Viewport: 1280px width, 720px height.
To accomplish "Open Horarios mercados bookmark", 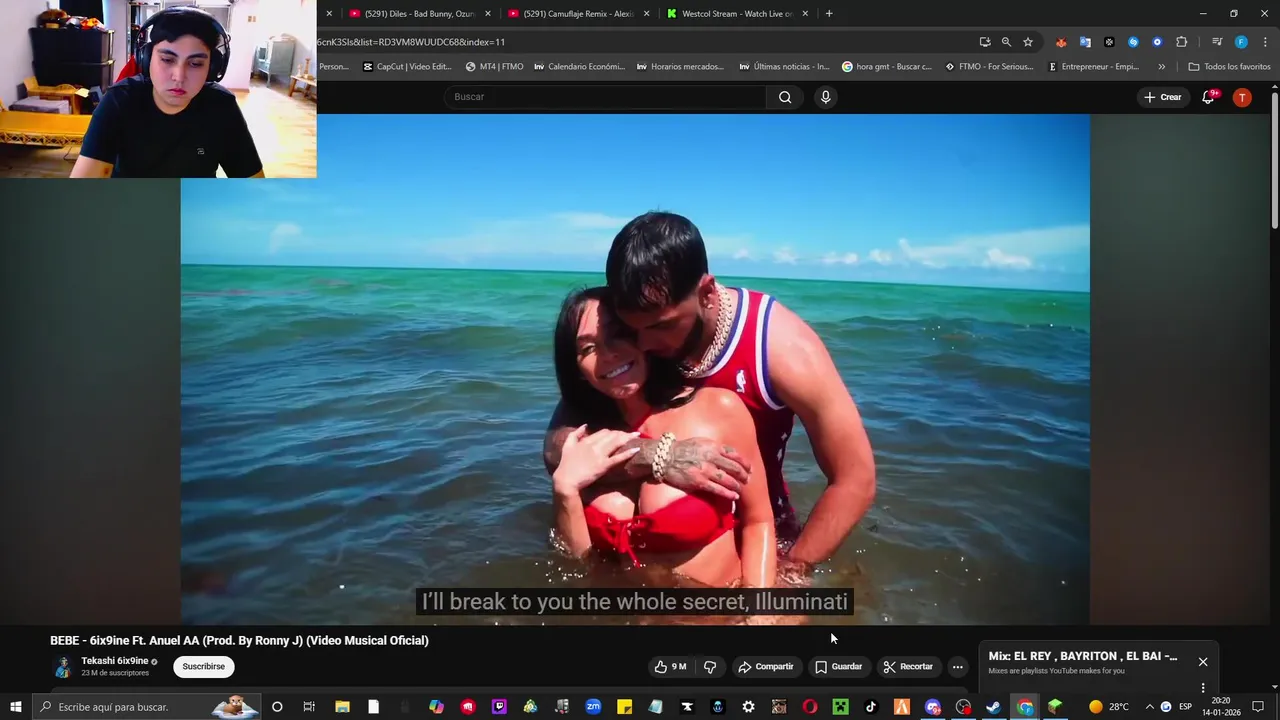I will 679,67.
